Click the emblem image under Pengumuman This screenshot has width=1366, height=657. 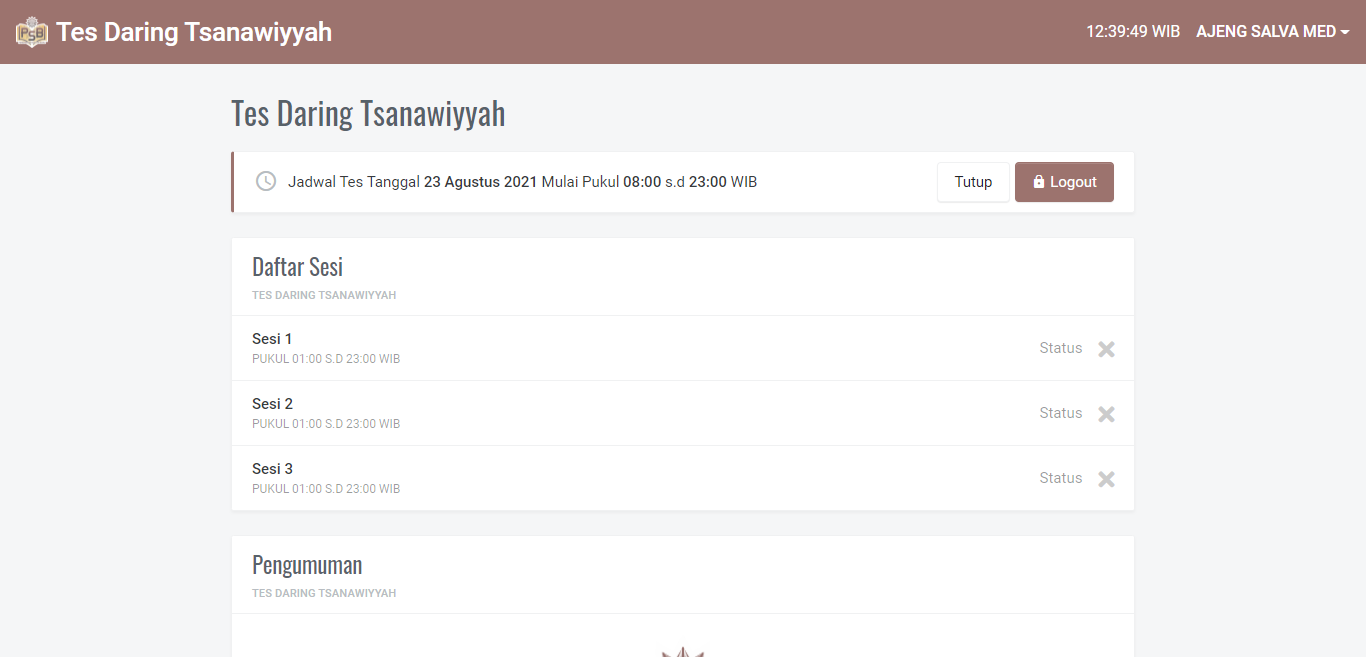(682, 652)
